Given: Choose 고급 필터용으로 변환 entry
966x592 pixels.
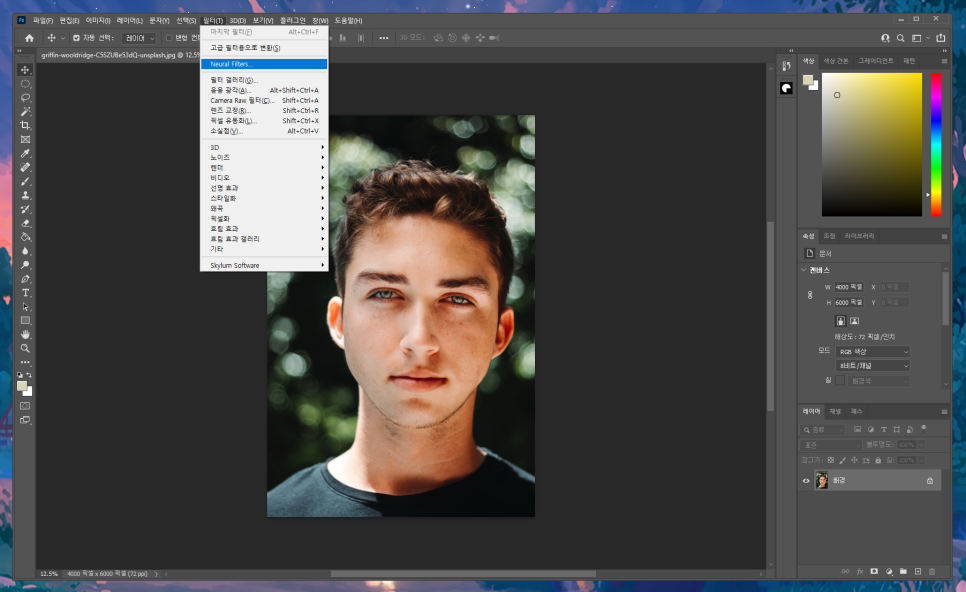Looking at the screenshot, I should (x=264, y=48).
